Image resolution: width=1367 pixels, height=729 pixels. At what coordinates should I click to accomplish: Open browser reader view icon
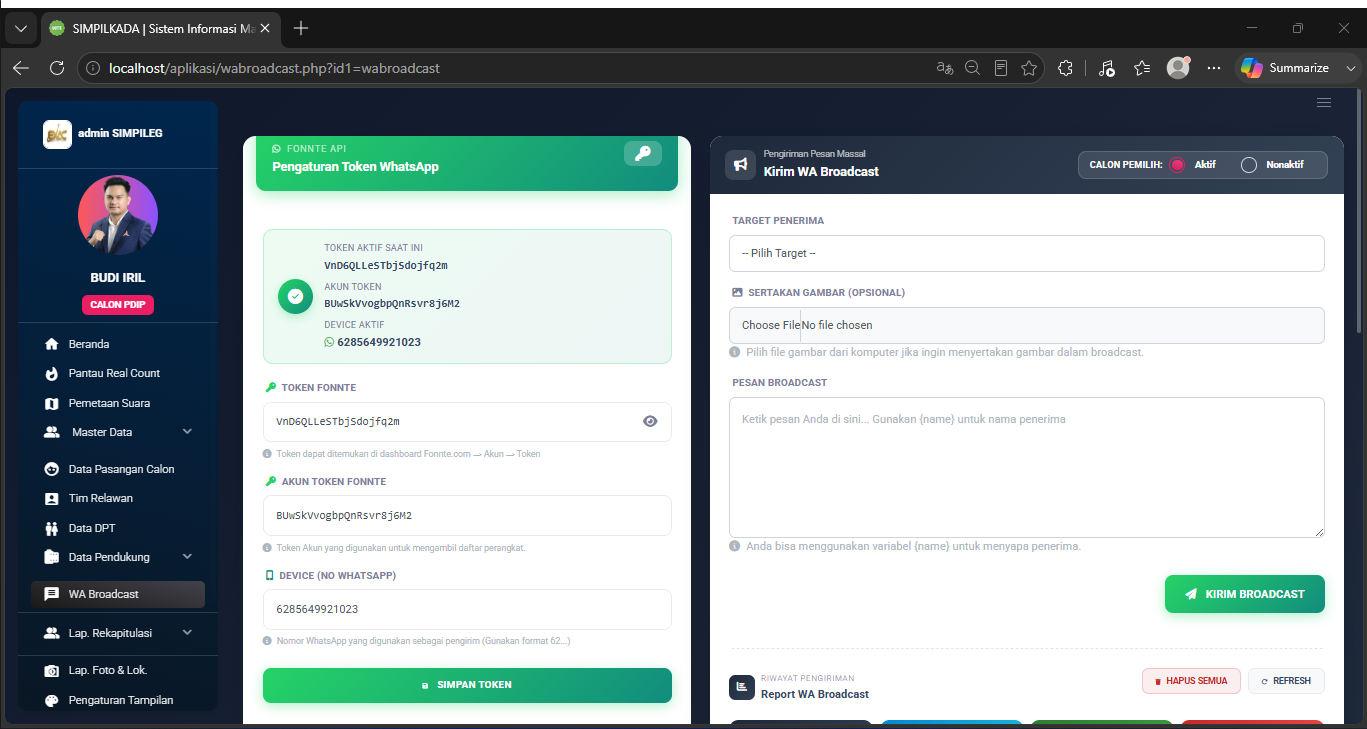(1000, 68)
